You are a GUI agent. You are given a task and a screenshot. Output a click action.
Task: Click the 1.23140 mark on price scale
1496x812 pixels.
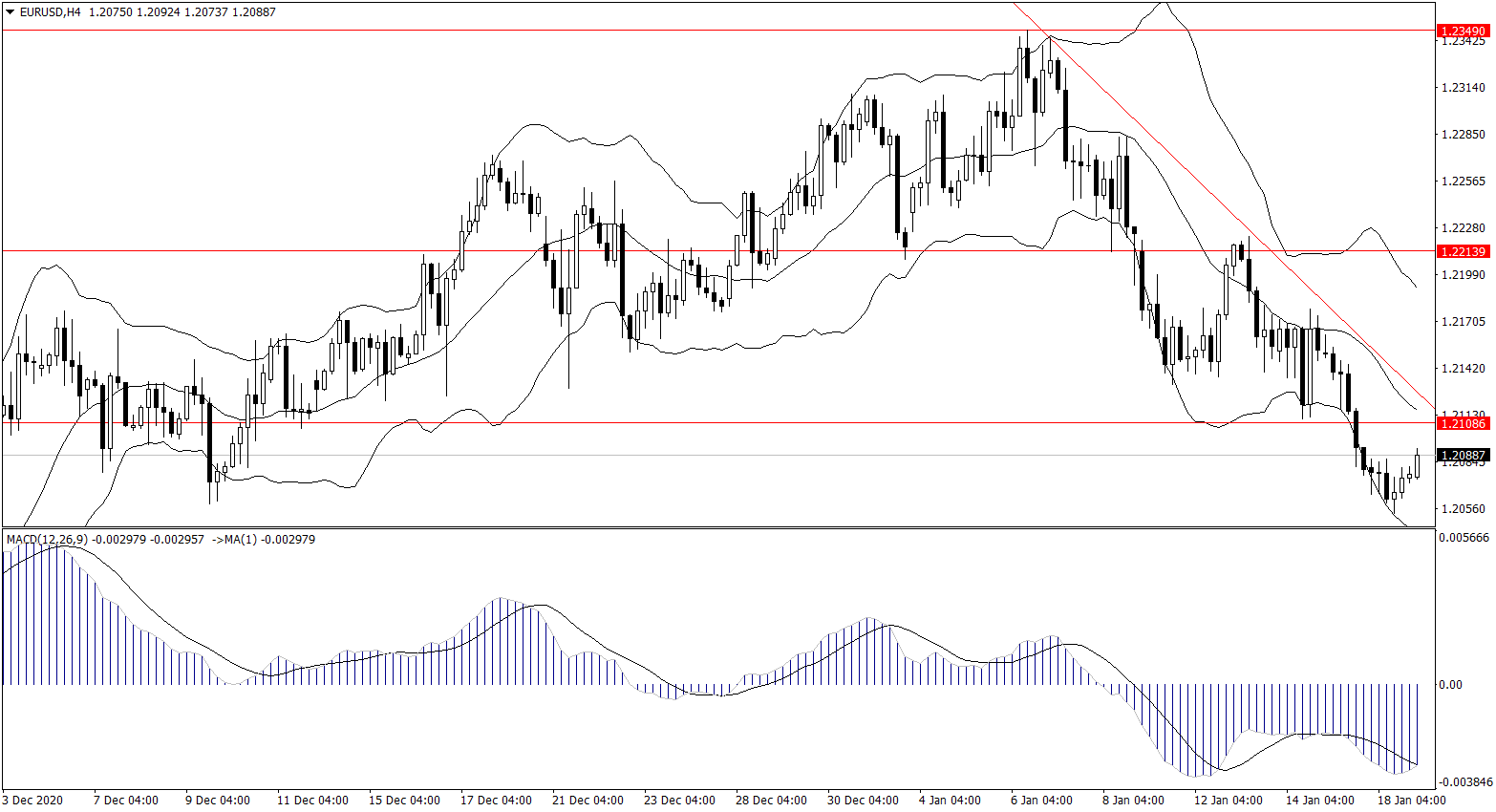pos(1463,88)
